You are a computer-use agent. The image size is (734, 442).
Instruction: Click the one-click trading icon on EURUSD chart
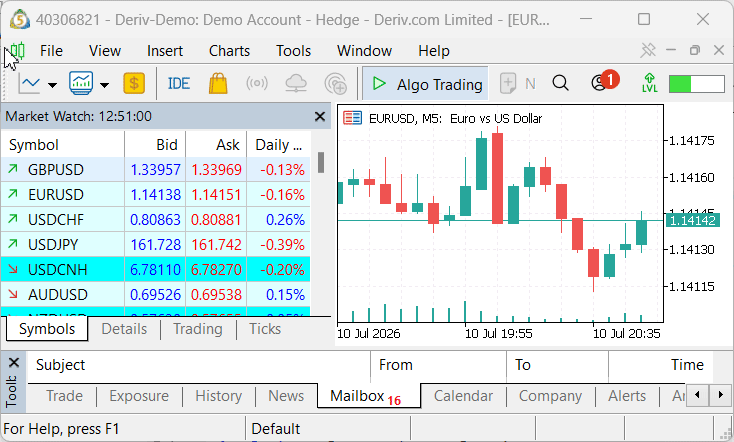pyautogui.click(x=352, y=118)
